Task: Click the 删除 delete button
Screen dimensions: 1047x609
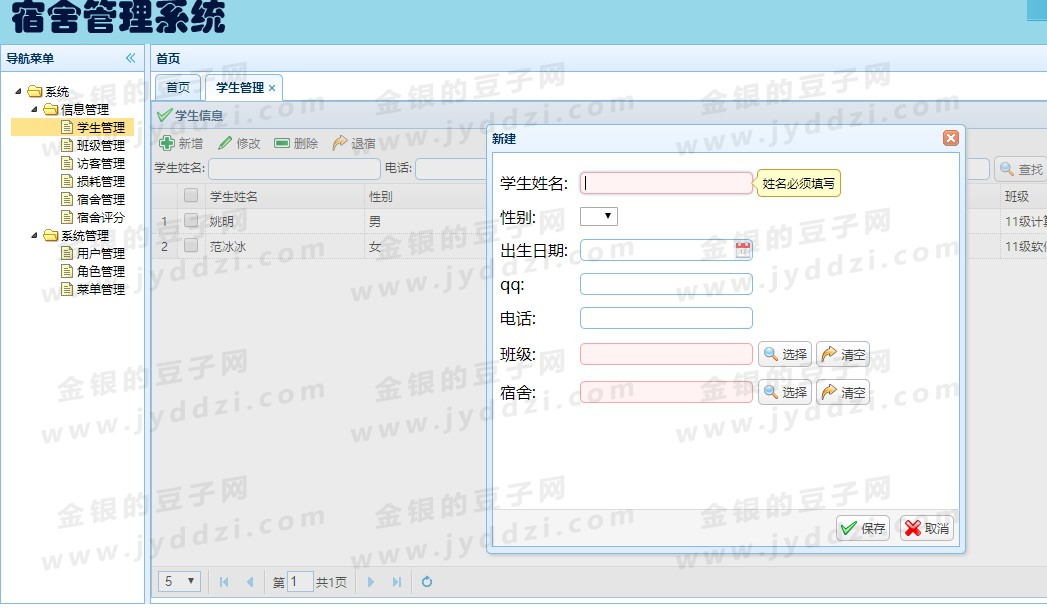Action: (x=296, y=143)
